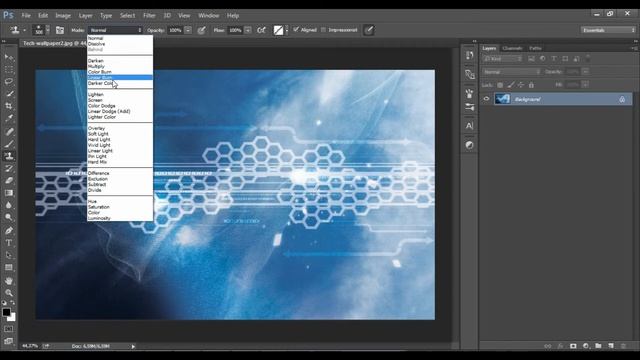
Task: Select the Lasso tool
Action: coord(9,82)
